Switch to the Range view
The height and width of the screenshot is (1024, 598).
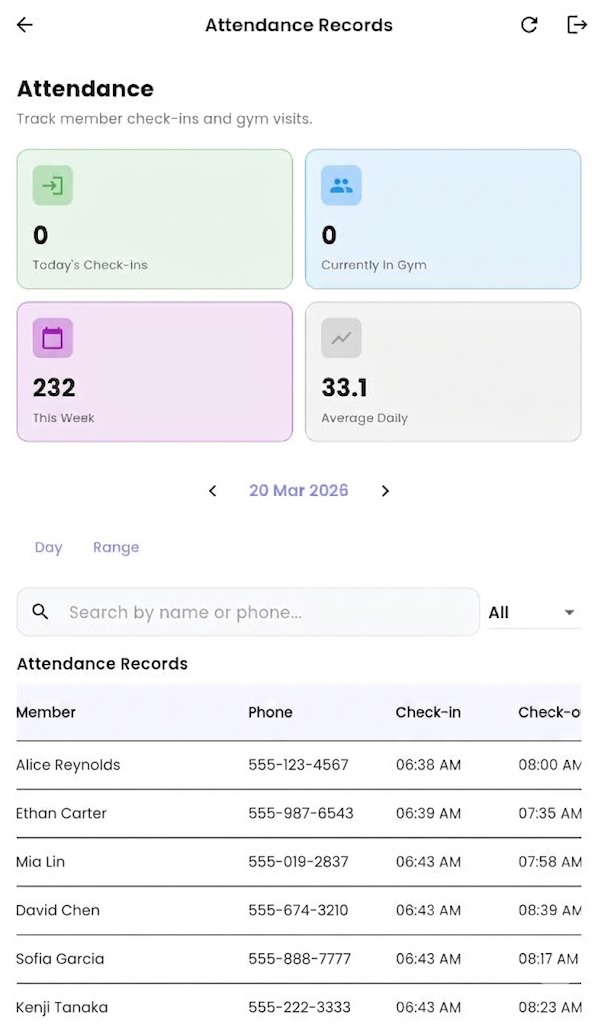116,547
